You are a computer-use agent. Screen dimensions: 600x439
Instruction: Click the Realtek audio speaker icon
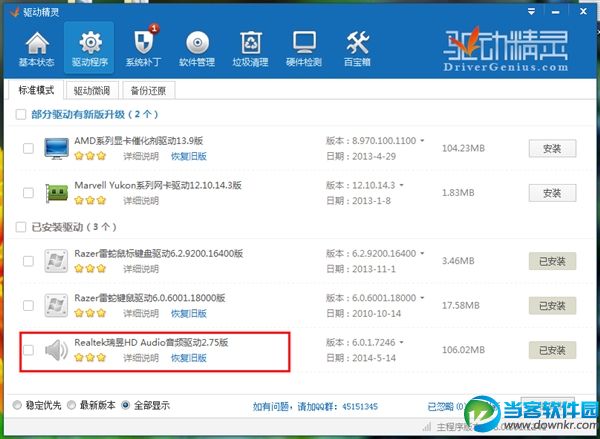click(x=56, y=350)
